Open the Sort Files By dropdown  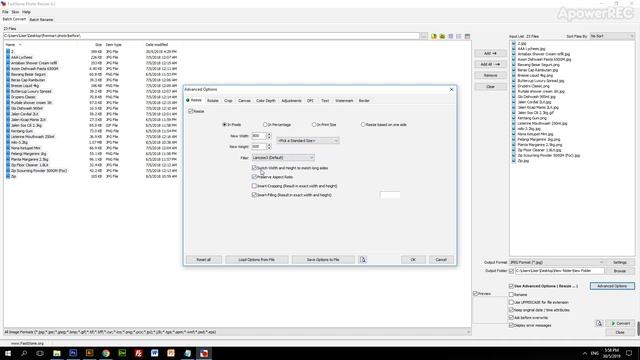(612, 36)
